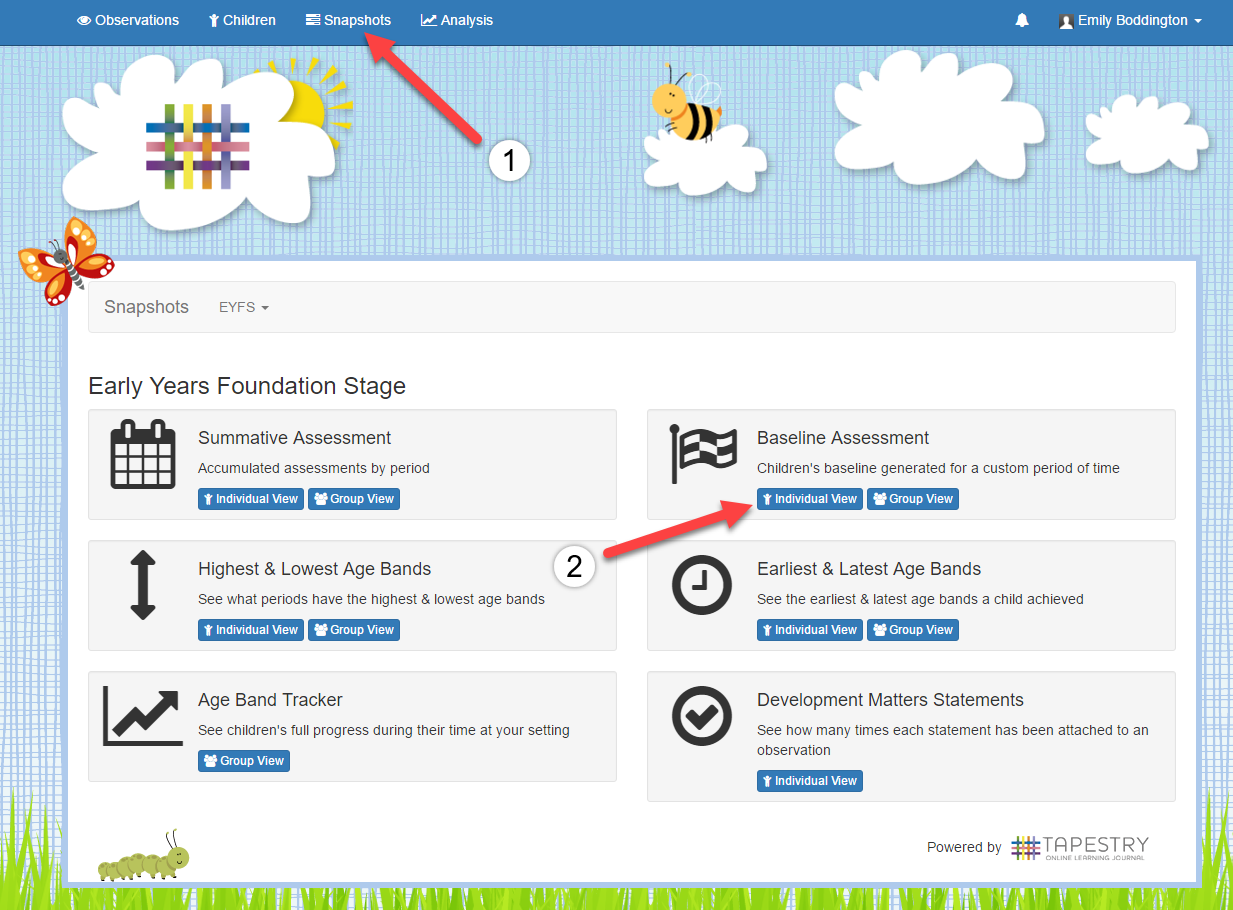Click the Development Matters Statements checkmark icon
The height and width of the screenshot is (910, 1233).
click(702, 716)
